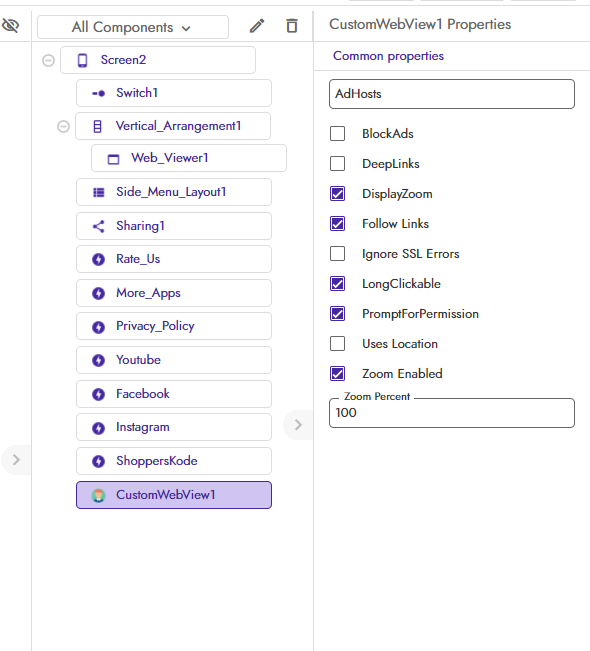Click the pencil rename icon
This screenshot has width=590, height=651.
point(257,26)
